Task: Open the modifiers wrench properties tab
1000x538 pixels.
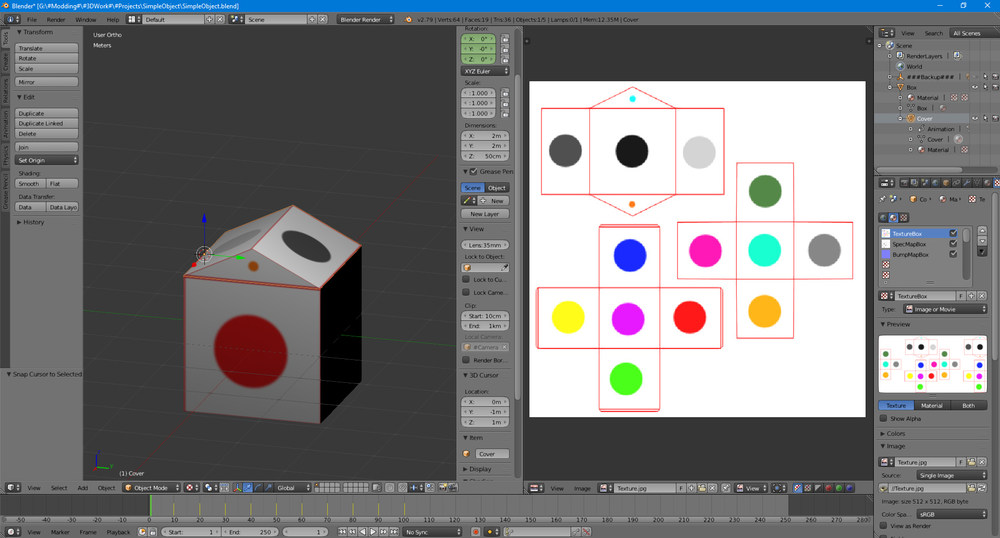Action: tap(966, 183)
